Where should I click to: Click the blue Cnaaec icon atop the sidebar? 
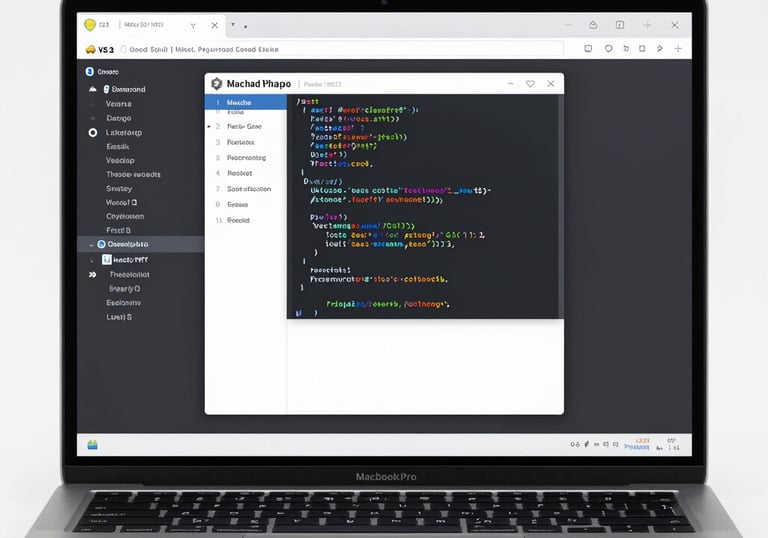(x=89, y=72)
